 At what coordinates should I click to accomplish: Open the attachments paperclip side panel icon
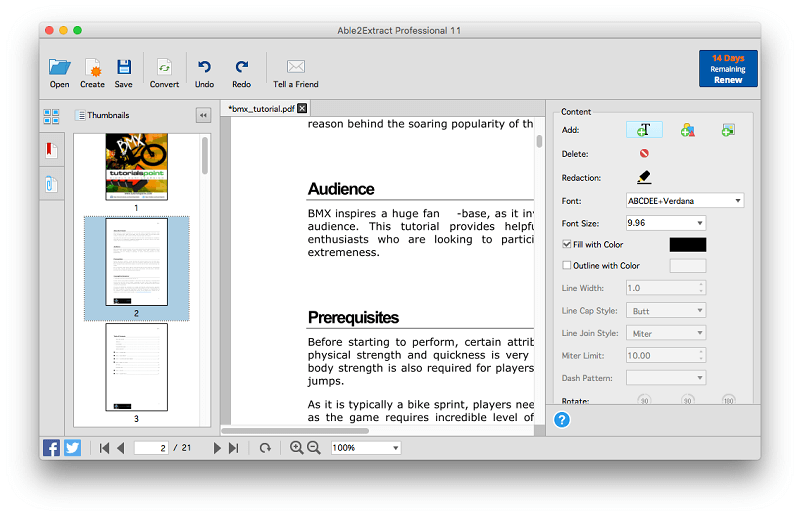tap(51, 184)
